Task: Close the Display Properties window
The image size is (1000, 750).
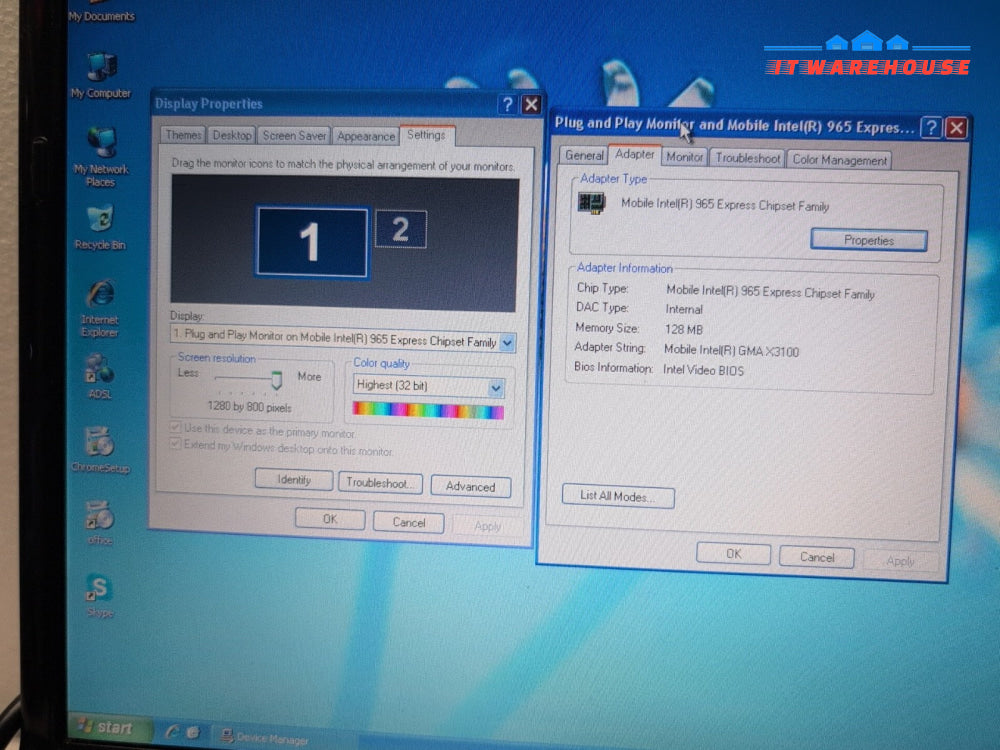Action: [531, 105]
